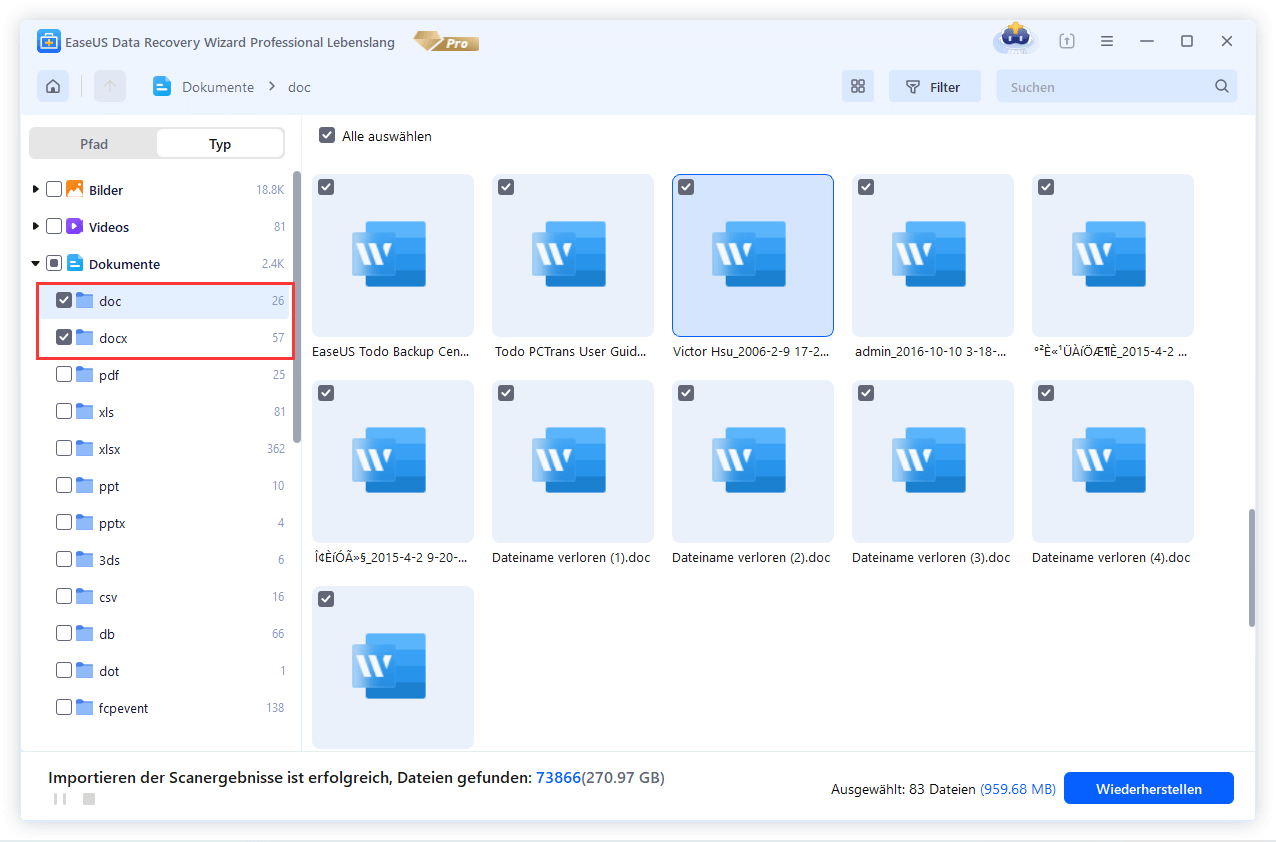Click the left panel vertical scrollbar
Viewport: 1276px width, 842px height.
(x=297, y=305)
